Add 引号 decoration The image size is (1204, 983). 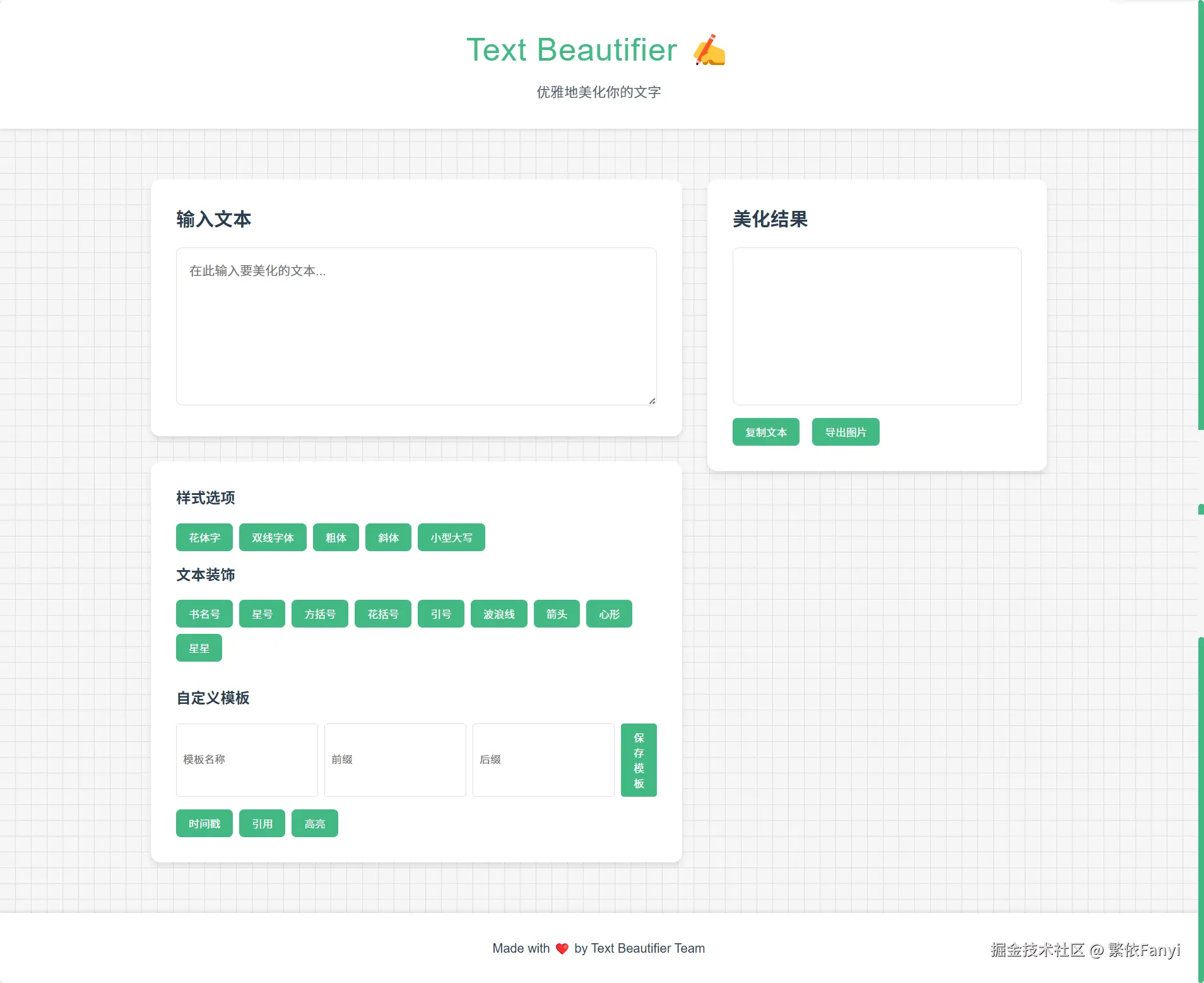pyautogui.click(x=441, y=614)
